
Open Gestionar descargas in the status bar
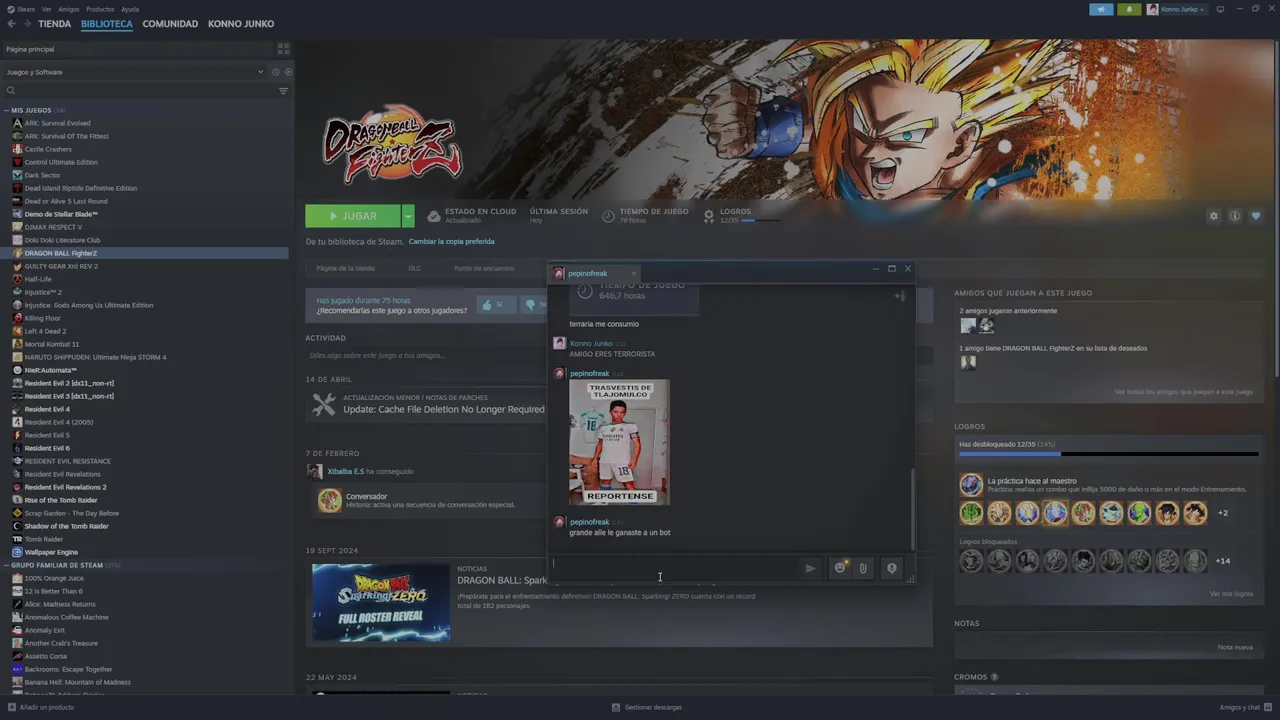tap(647, 707)
